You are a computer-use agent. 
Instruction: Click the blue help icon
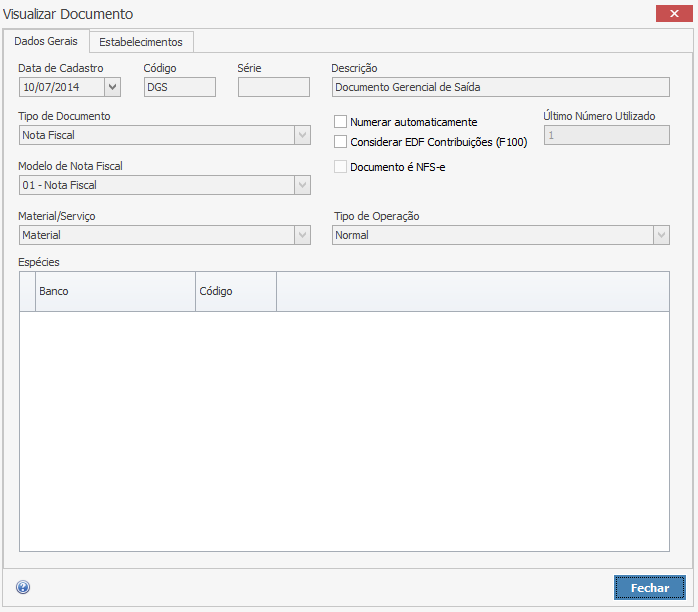23,588
